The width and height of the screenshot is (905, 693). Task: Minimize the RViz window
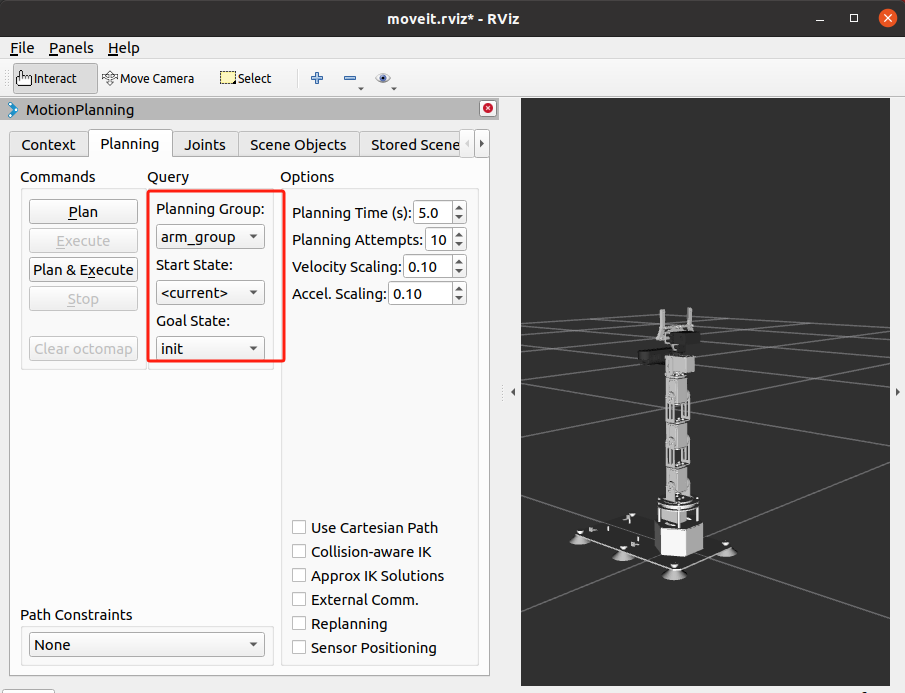[x=820, y=18]
